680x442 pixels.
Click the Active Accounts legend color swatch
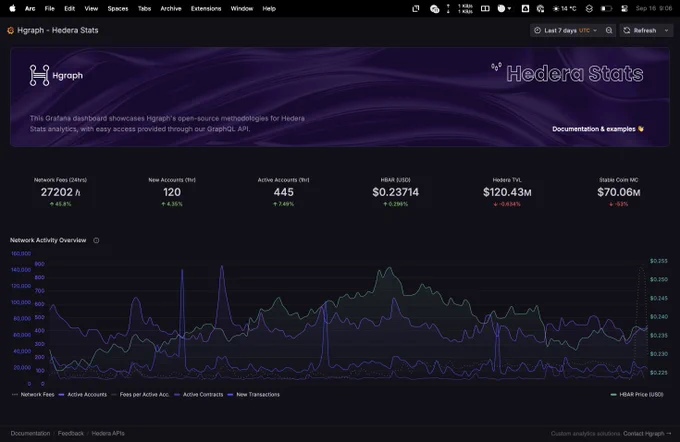click(62, 395)
